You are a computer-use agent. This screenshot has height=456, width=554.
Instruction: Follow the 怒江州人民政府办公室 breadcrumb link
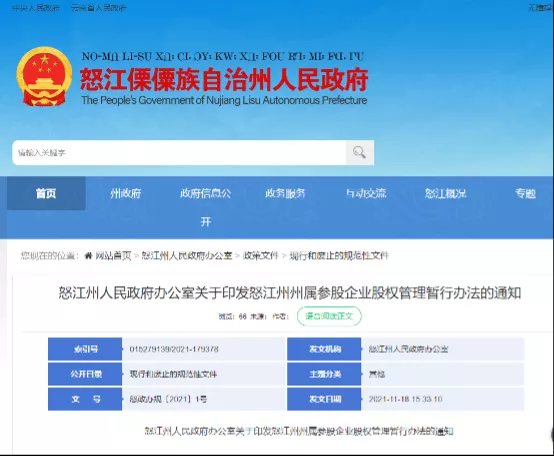coord(187,255)
